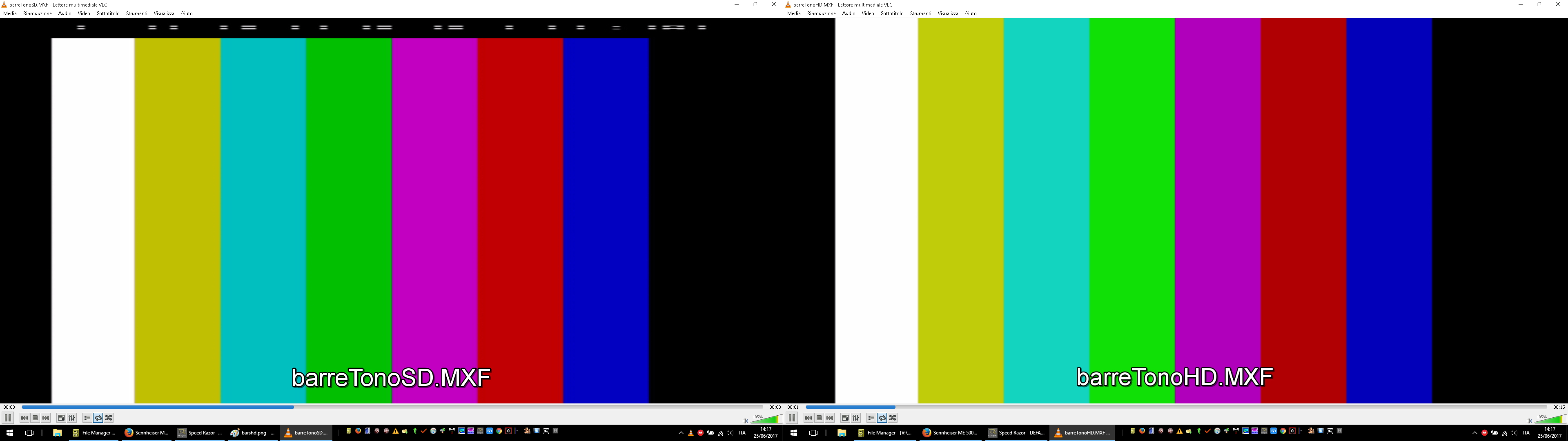1568x441 pixels.
Task: Pause playback in barreTonoSD window
Action: [8, 418]
